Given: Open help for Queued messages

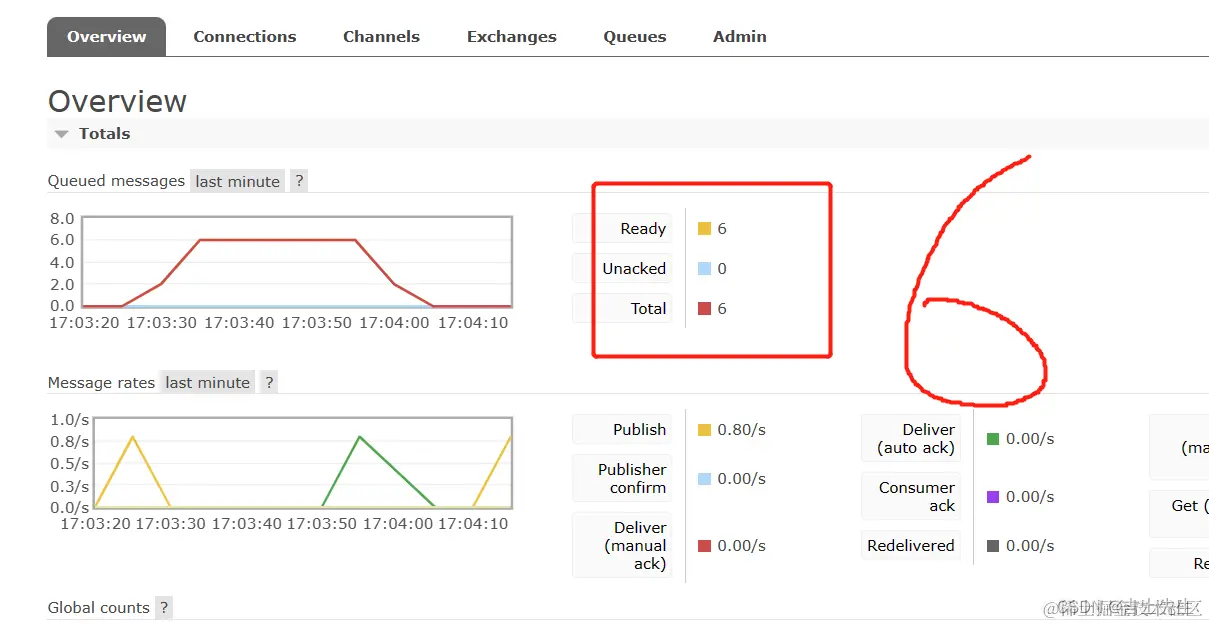Looking at the screenshot, I should pyautogui.click(x=299, y=181).
